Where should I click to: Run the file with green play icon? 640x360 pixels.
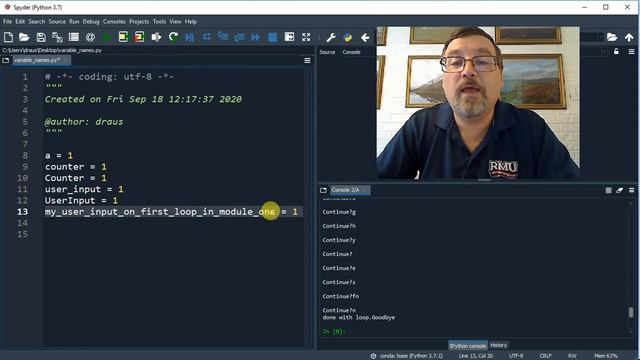[x=107, y=38]
